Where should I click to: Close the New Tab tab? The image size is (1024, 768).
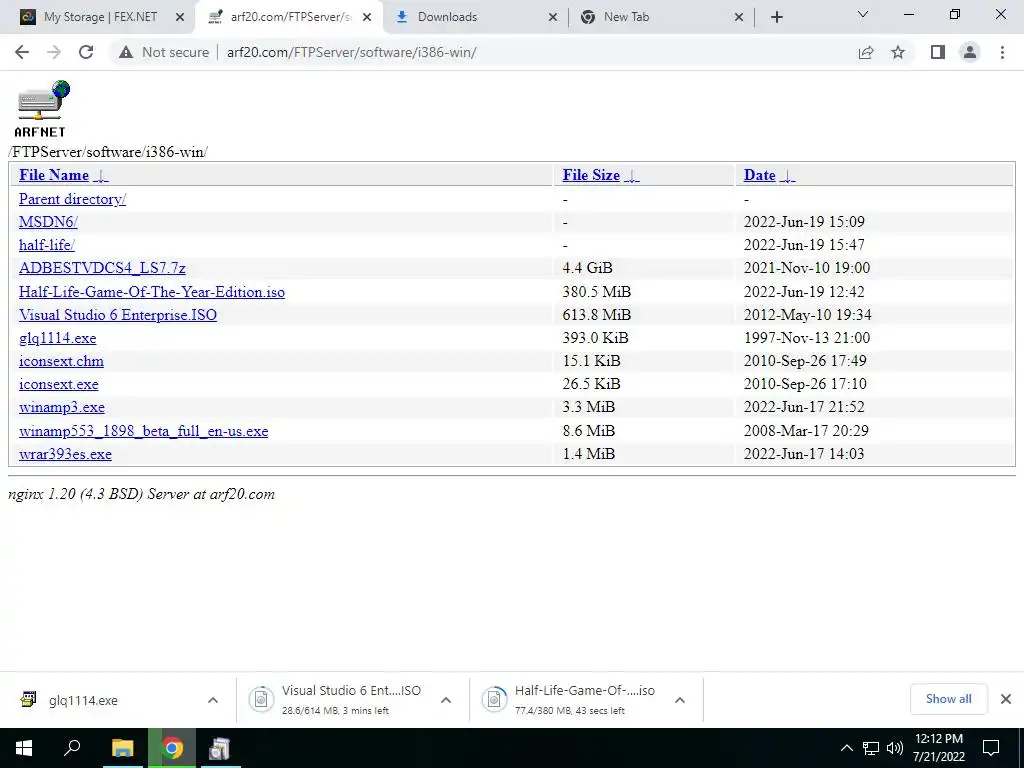point(739,17)
